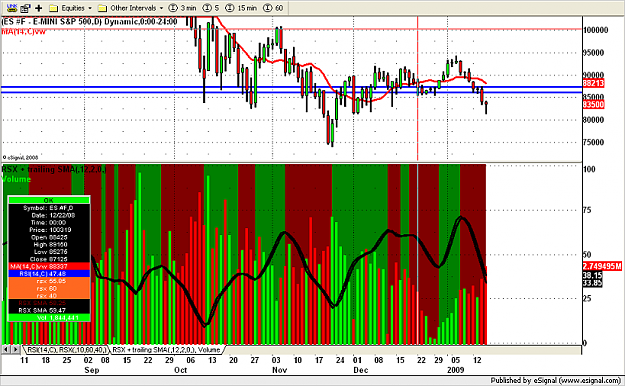Click the green Volume study label
The height and width of the screenshot is (386, 625).
[16, 179]
